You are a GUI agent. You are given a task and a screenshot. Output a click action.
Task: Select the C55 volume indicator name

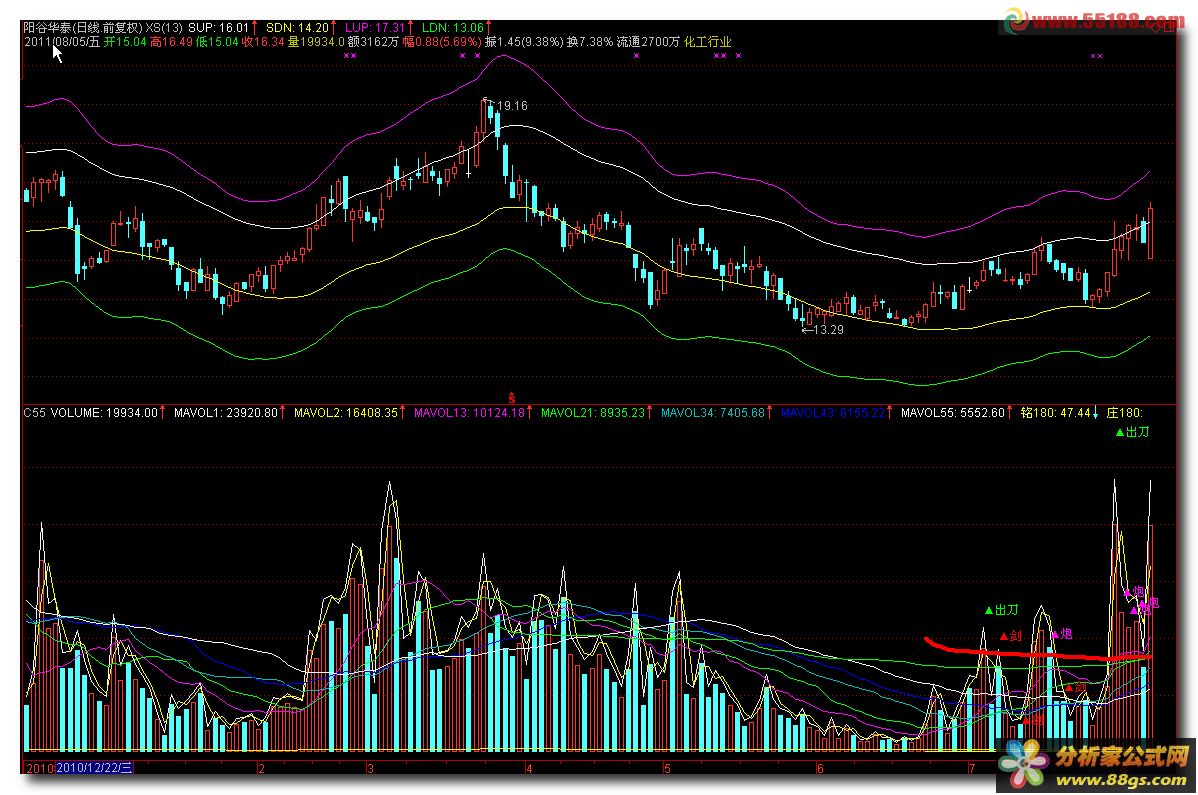pyautogui.click(x=34, y=412)
